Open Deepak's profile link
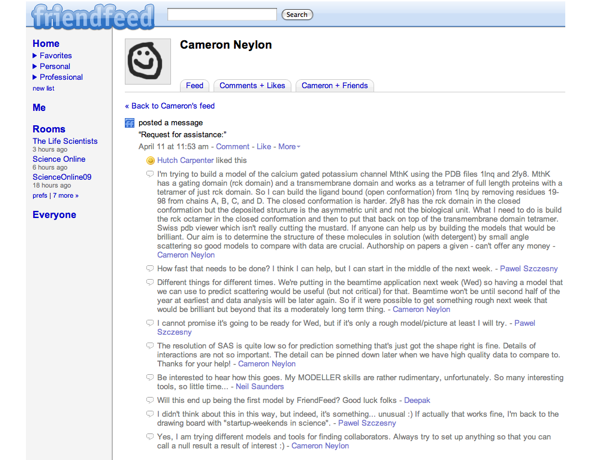 [x=417, y=400]
